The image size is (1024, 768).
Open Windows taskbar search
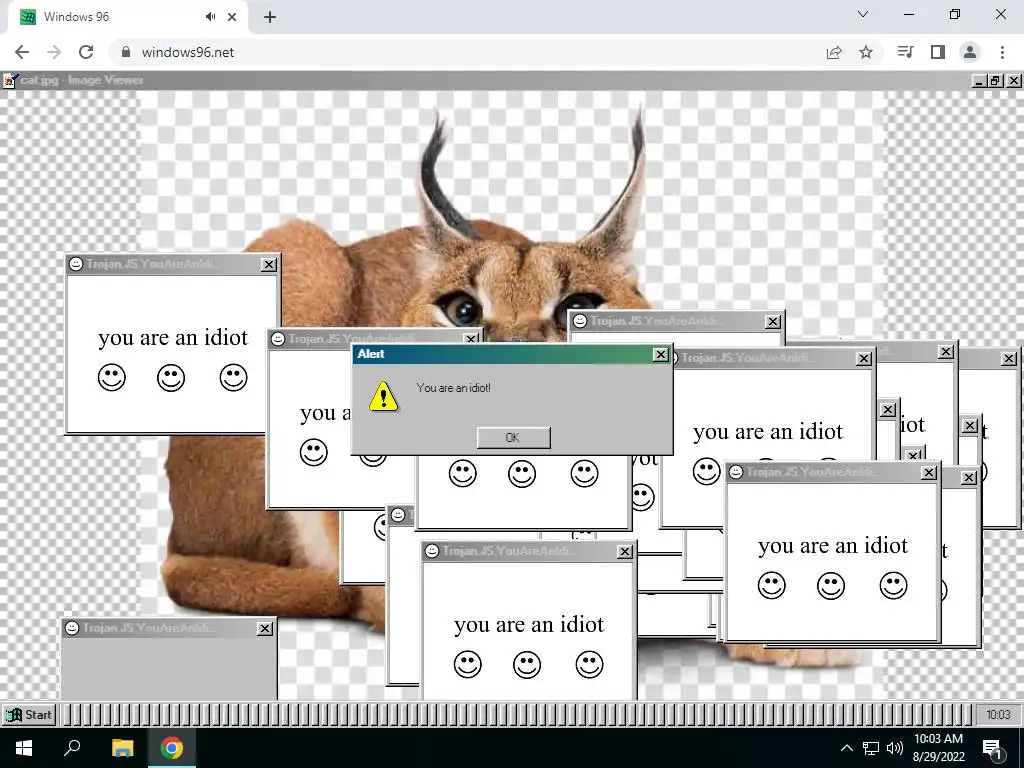pos(72,748)
